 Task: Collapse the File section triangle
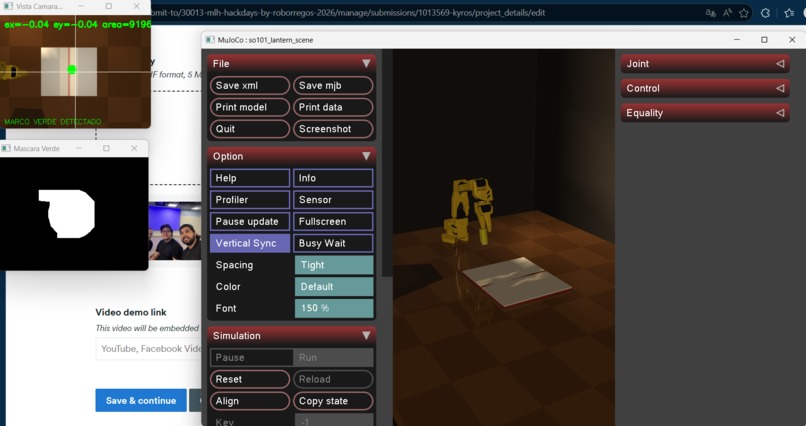pyautogui.click(x=366, y=63)
